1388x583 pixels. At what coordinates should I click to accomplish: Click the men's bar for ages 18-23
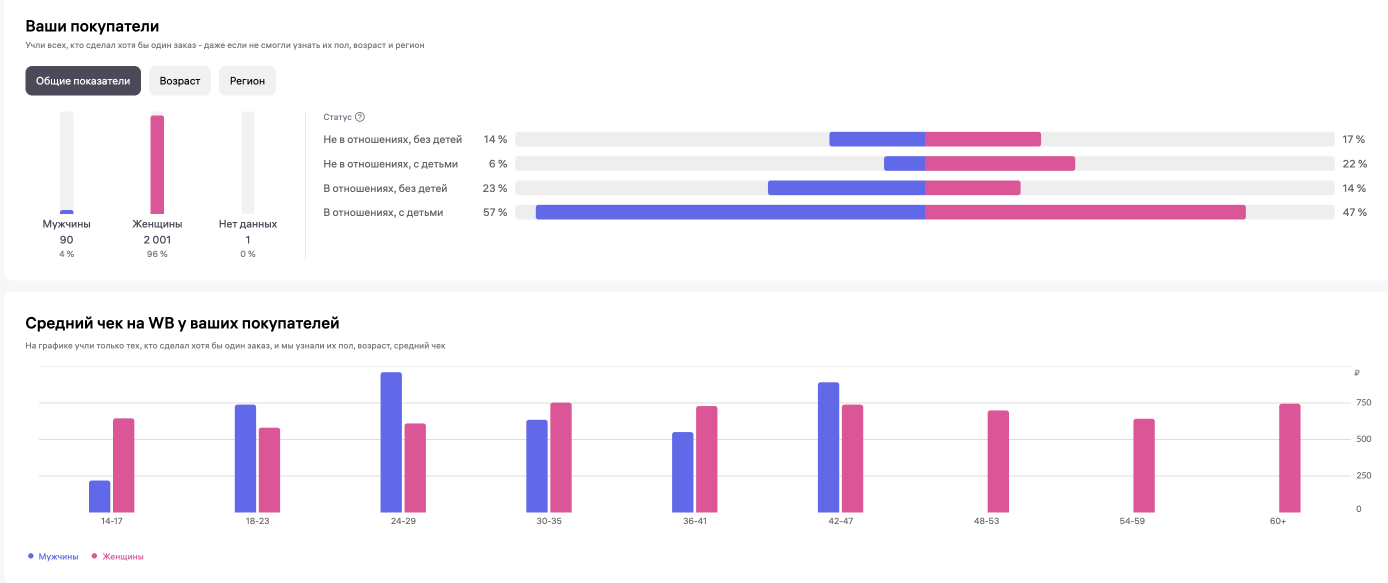pos(246,458)
